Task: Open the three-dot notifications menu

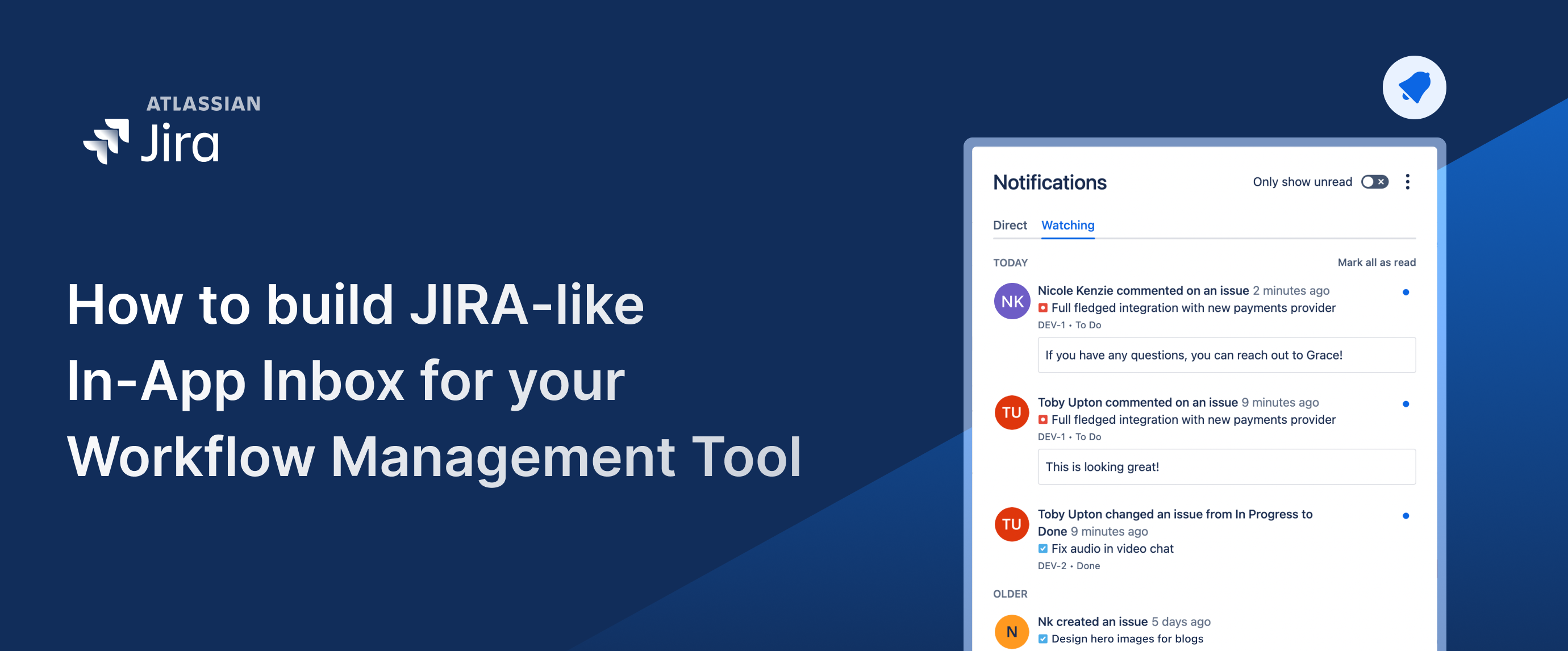Action: [x=1407, y=182]
